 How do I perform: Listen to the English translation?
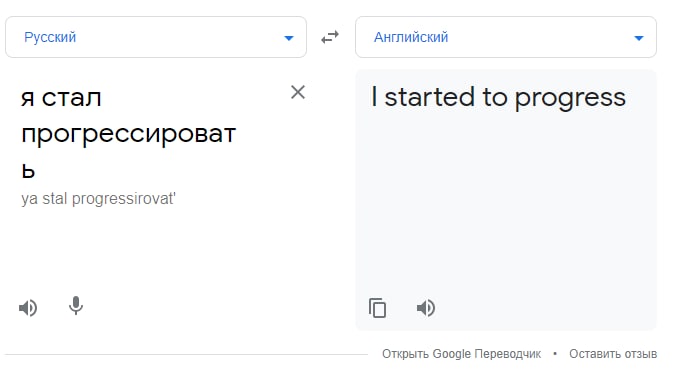pos(426,308)
